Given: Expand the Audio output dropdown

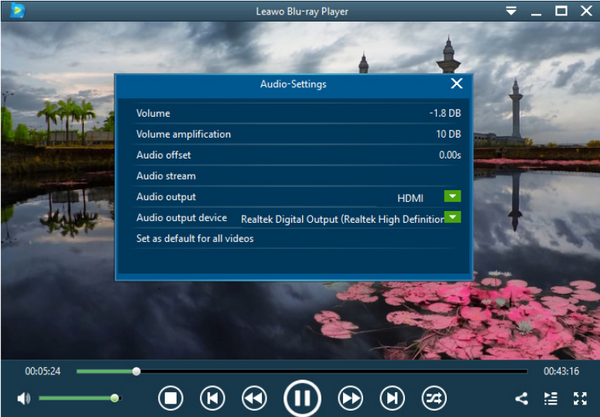Looking at the screenshot, I should (452, 197).
